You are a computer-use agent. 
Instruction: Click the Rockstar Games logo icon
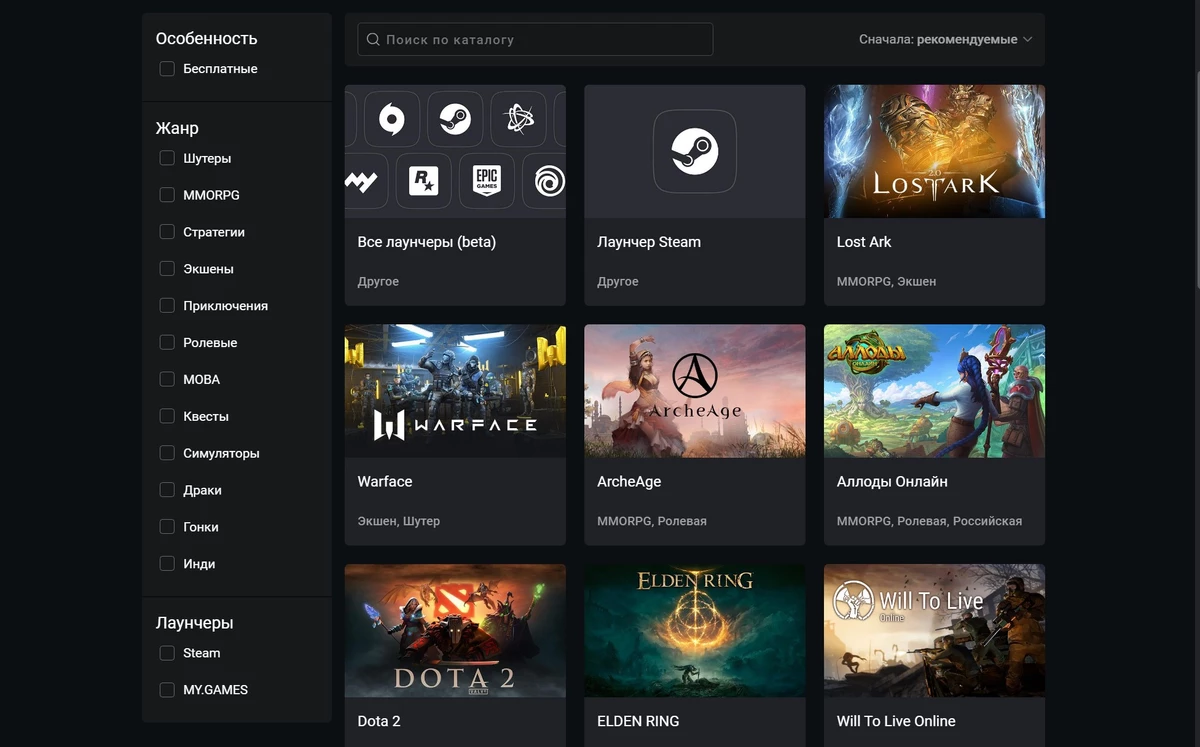[x=424, y=181]
